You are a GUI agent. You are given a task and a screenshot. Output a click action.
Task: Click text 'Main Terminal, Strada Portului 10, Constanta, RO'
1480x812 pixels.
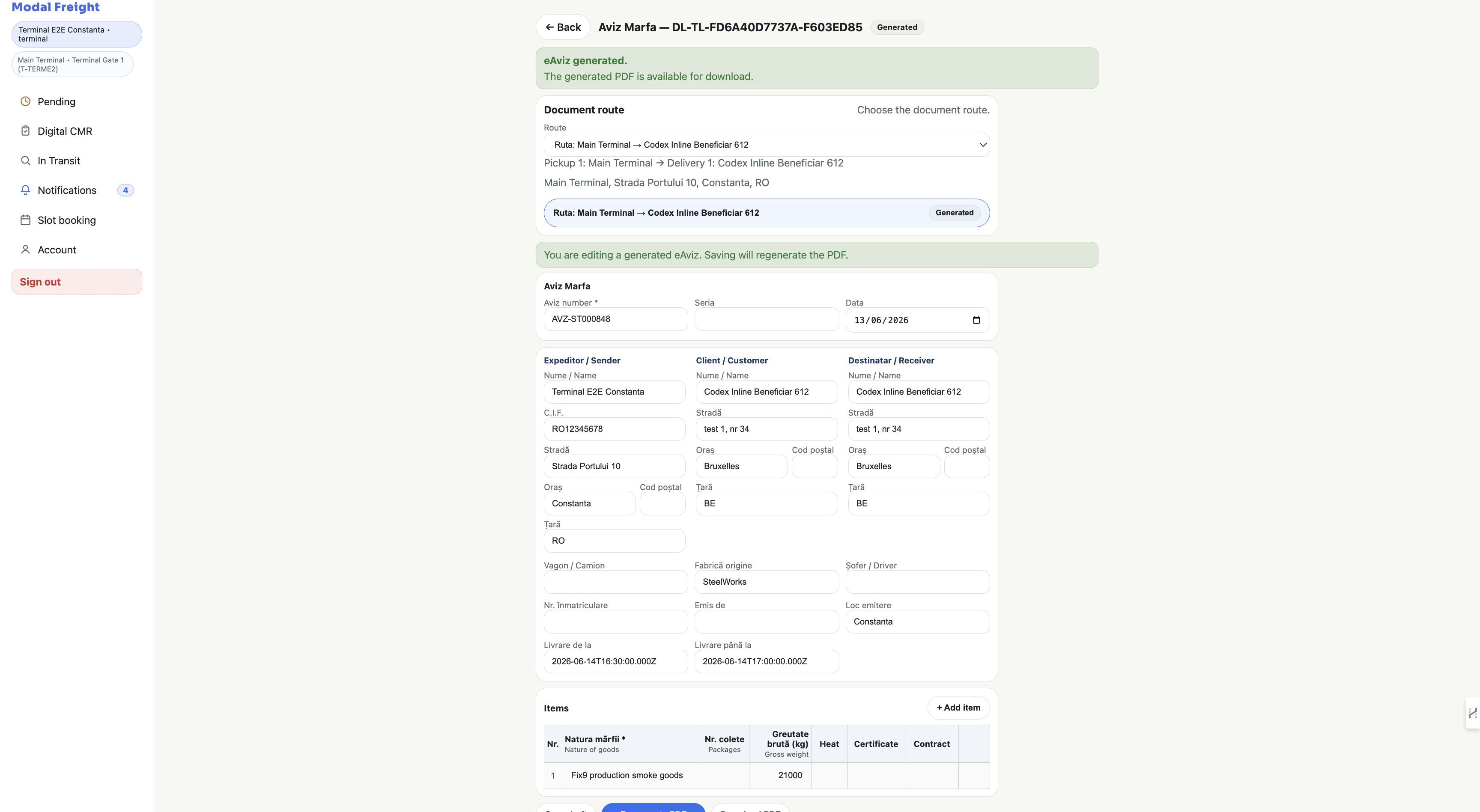(656, 183)
